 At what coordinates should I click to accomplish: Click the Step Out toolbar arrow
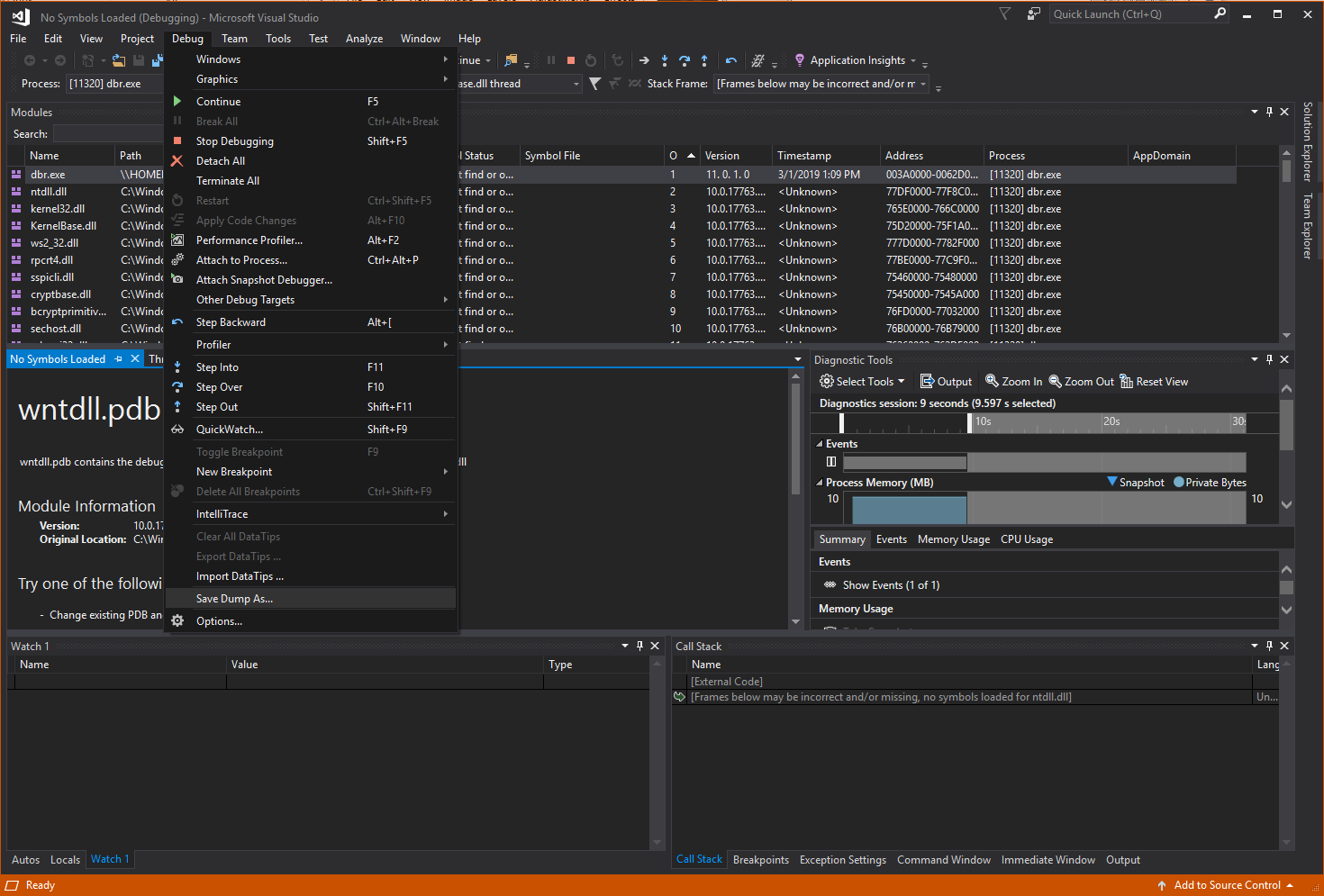pos(704,60)
